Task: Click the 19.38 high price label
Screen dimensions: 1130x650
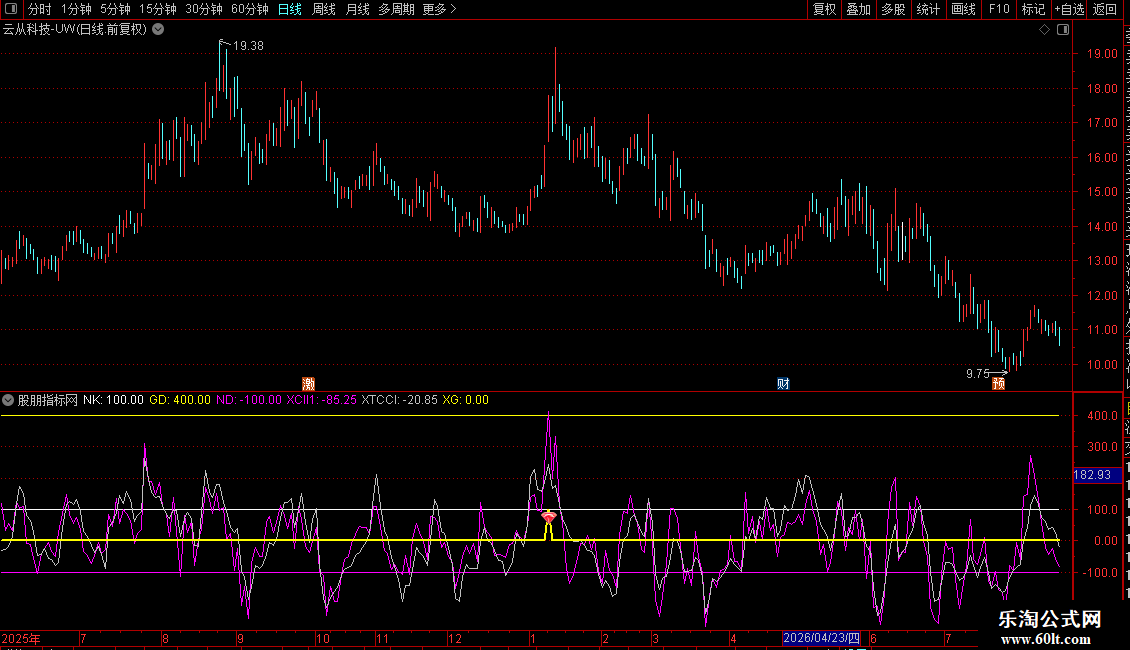Action: [x=249, y=45]
